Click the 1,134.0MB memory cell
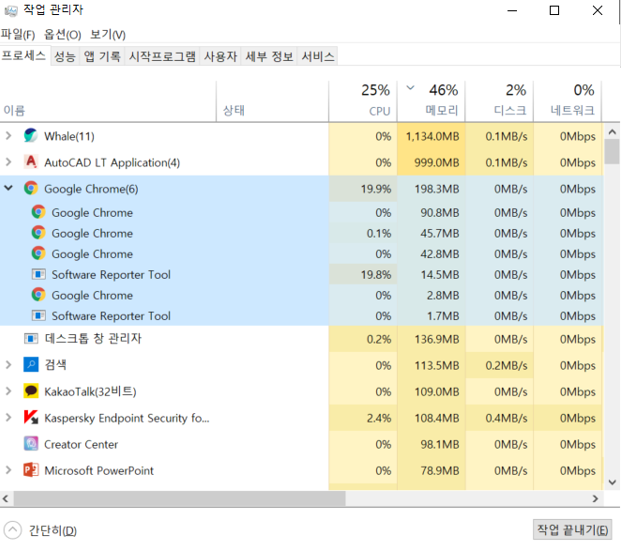 point(431,136)
